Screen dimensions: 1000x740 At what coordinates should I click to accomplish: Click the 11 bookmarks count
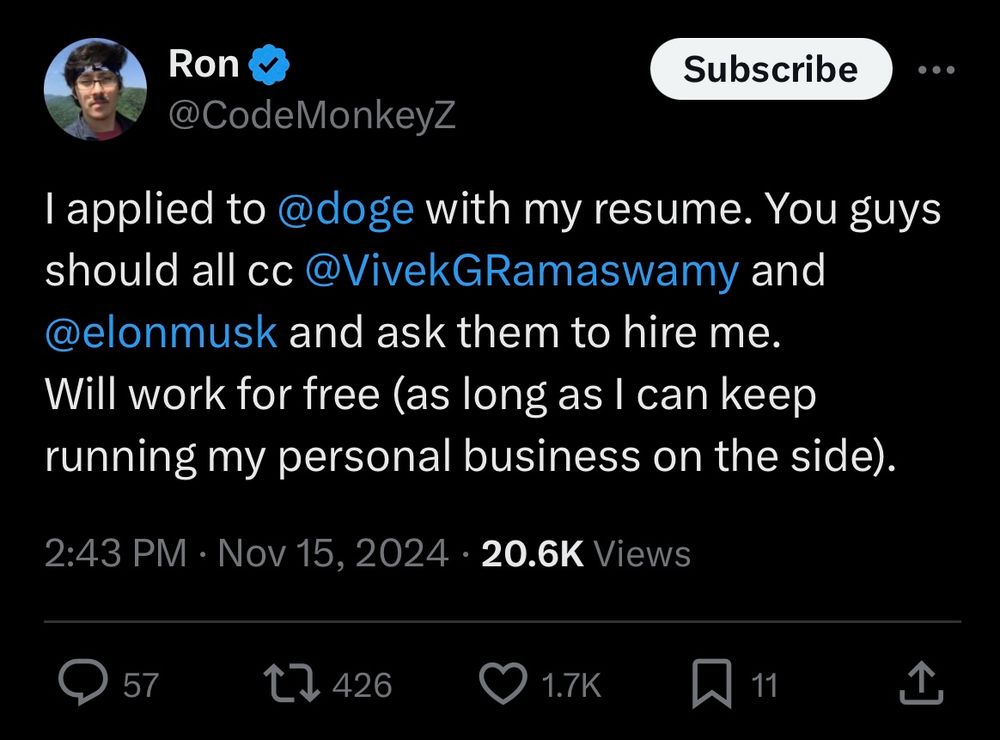[764, 685]
